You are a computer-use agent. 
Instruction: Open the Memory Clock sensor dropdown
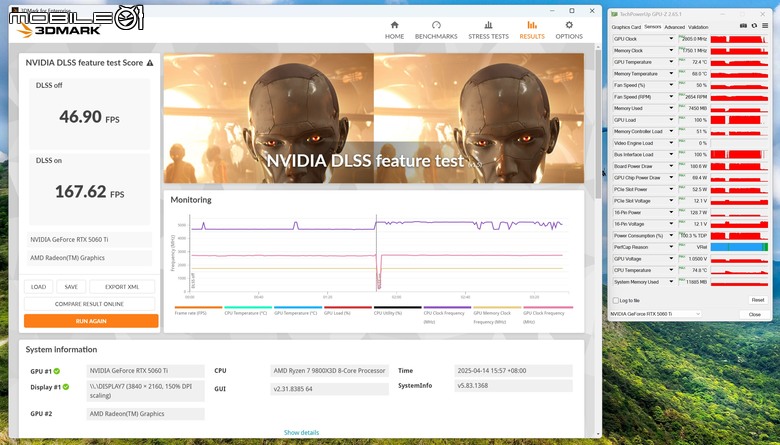click(671, 50)
